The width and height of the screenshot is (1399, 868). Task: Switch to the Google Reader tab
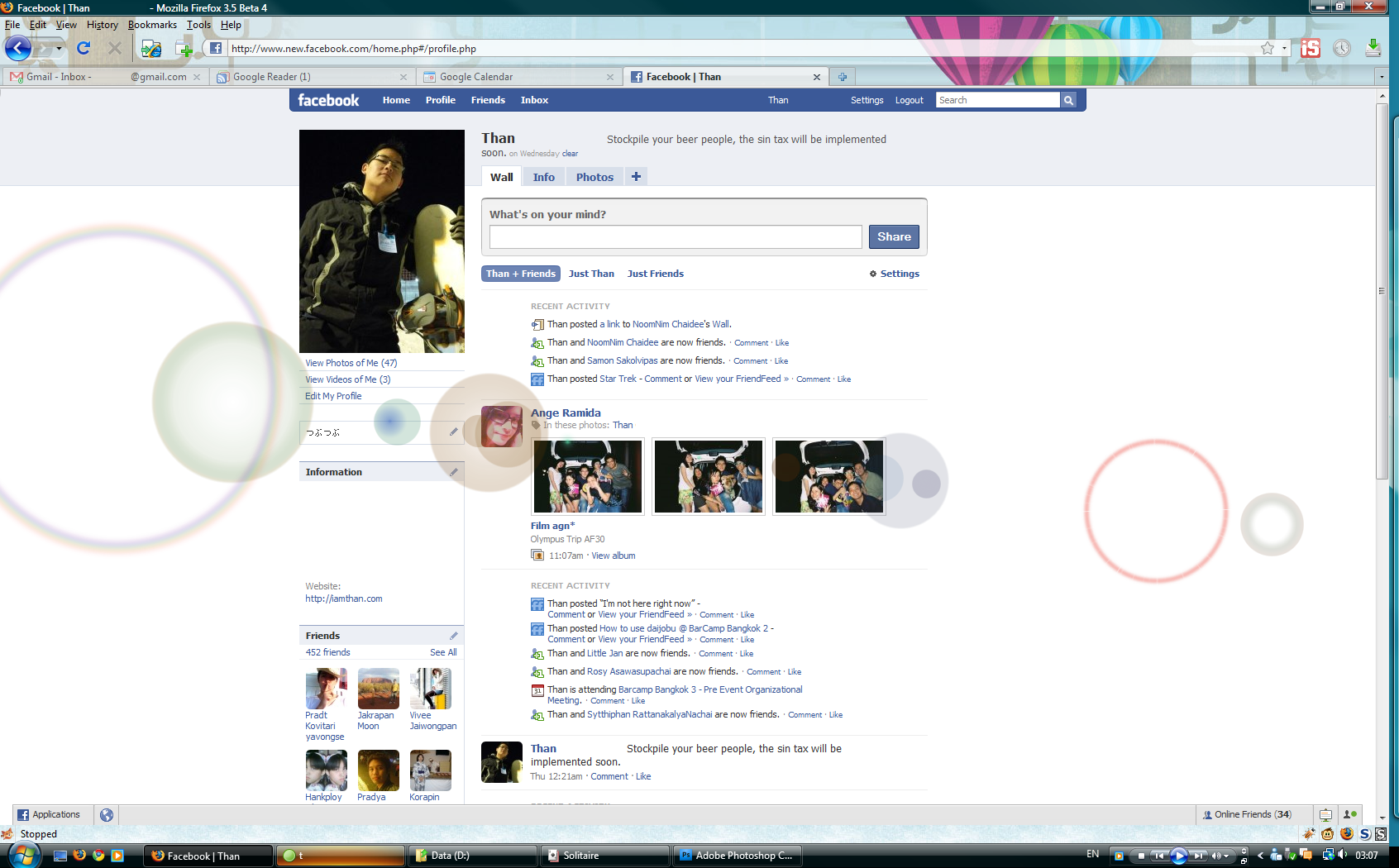click(x=312, y=77)
